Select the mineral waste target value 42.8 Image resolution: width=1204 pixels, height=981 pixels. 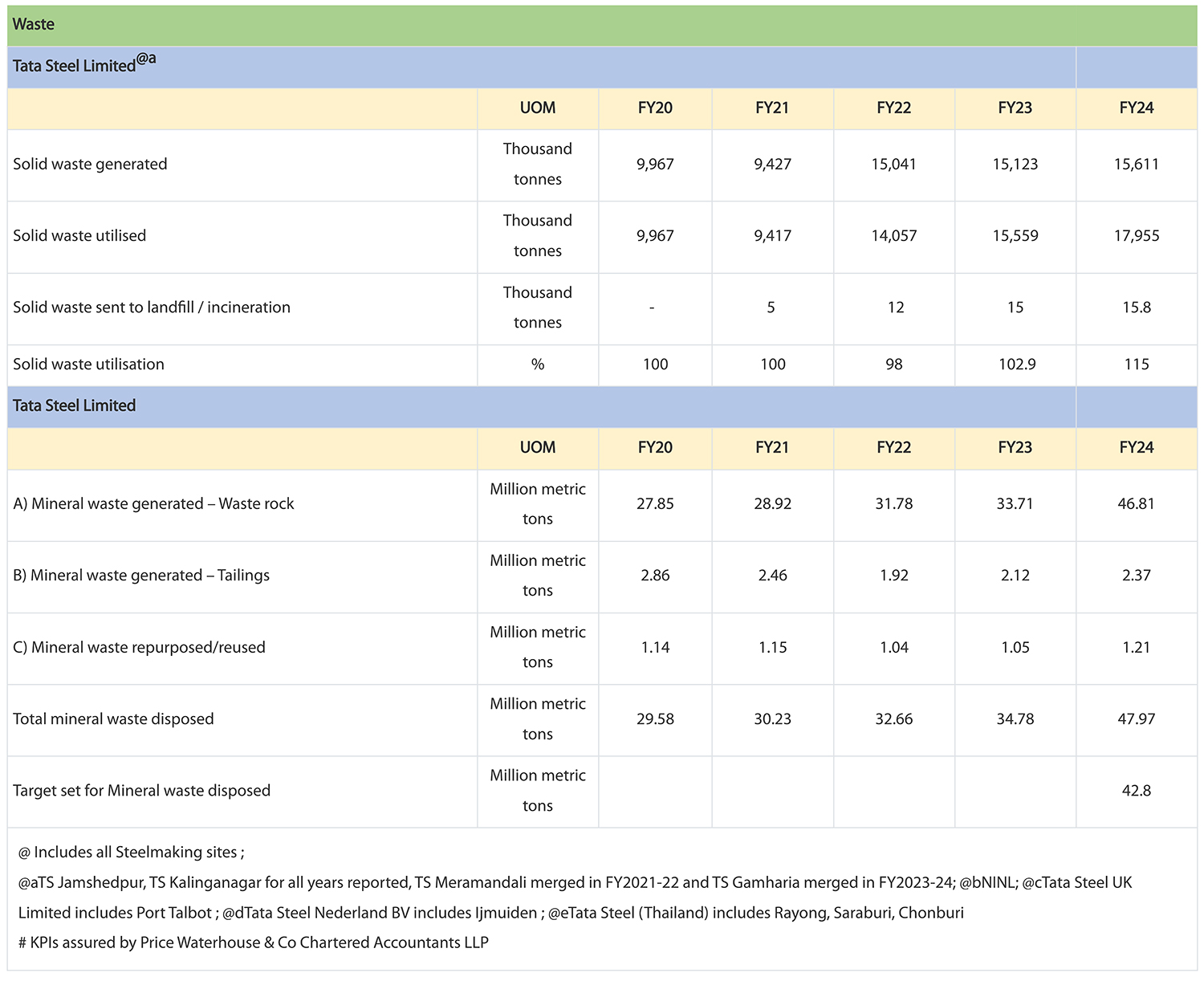pyautogui.click(x=1136, y=791)
